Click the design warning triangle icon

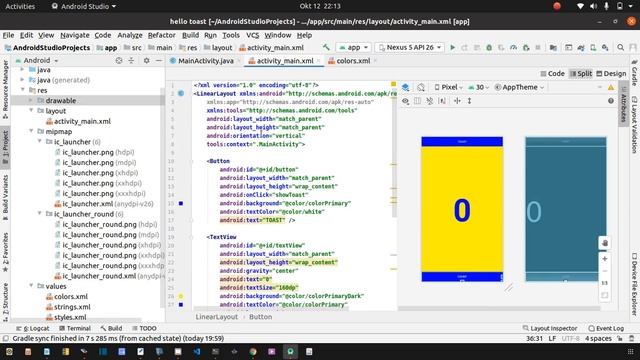pos(611,87)
